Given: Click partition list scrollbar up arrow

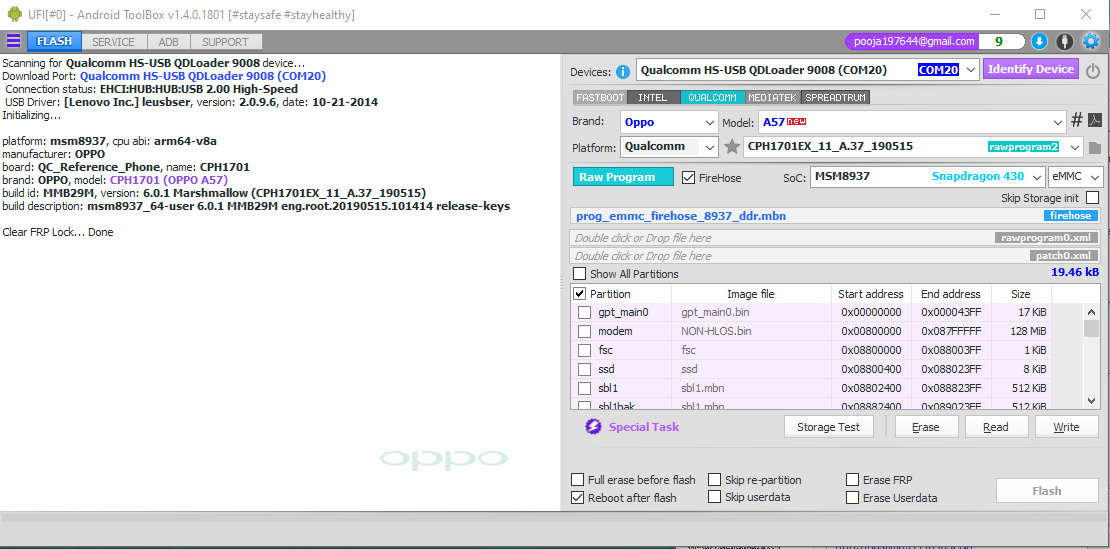Looking at the screenshot, I should click(x=1092, y=312).
